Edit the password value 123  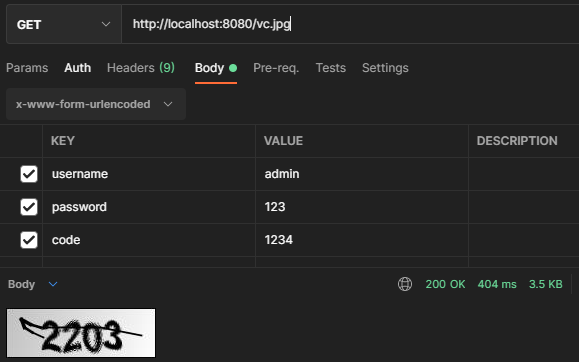coord(362,207)
